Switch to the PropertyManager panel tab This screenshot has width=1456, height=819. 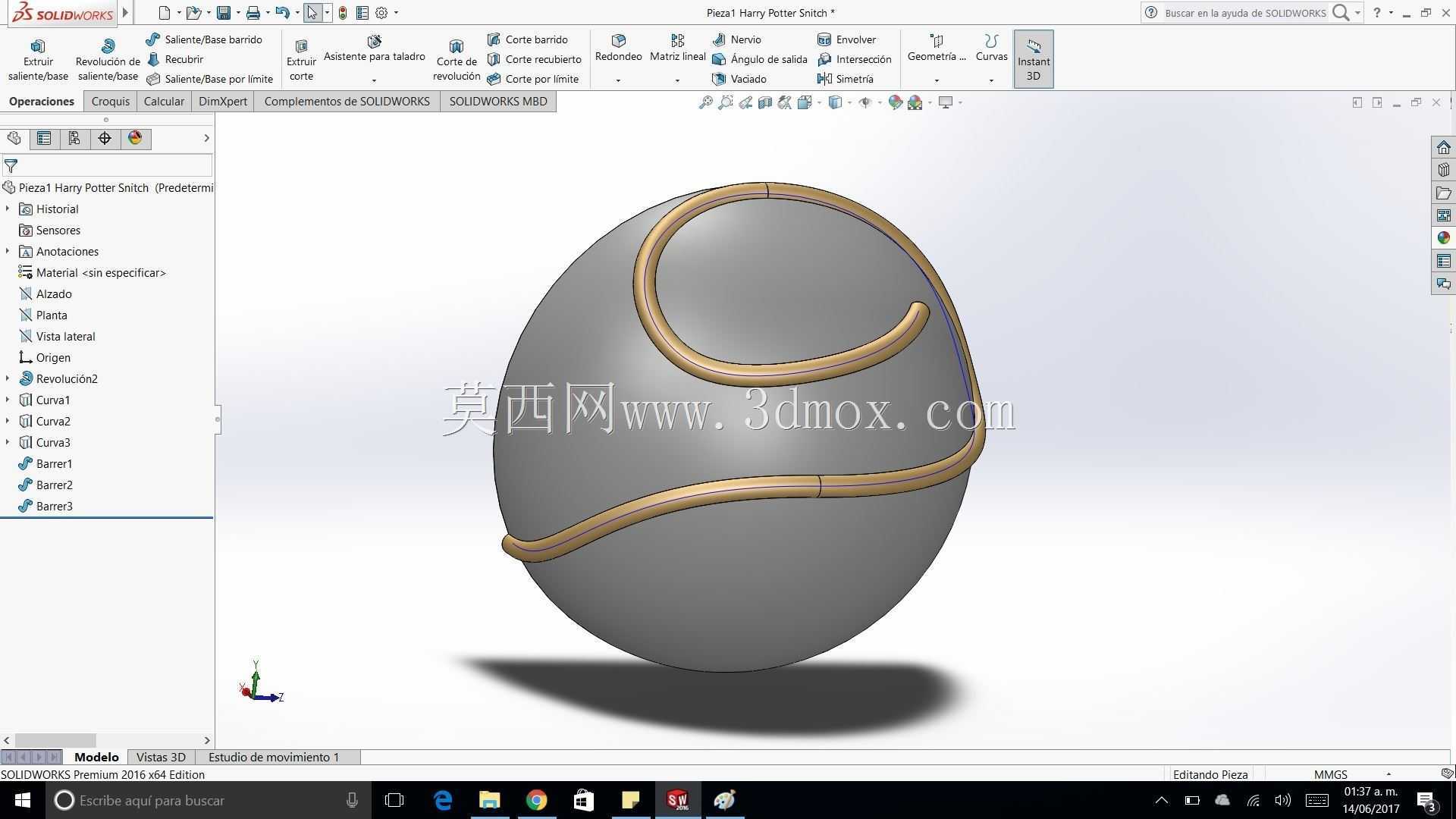pyautogui.click(x=44, y=138)
